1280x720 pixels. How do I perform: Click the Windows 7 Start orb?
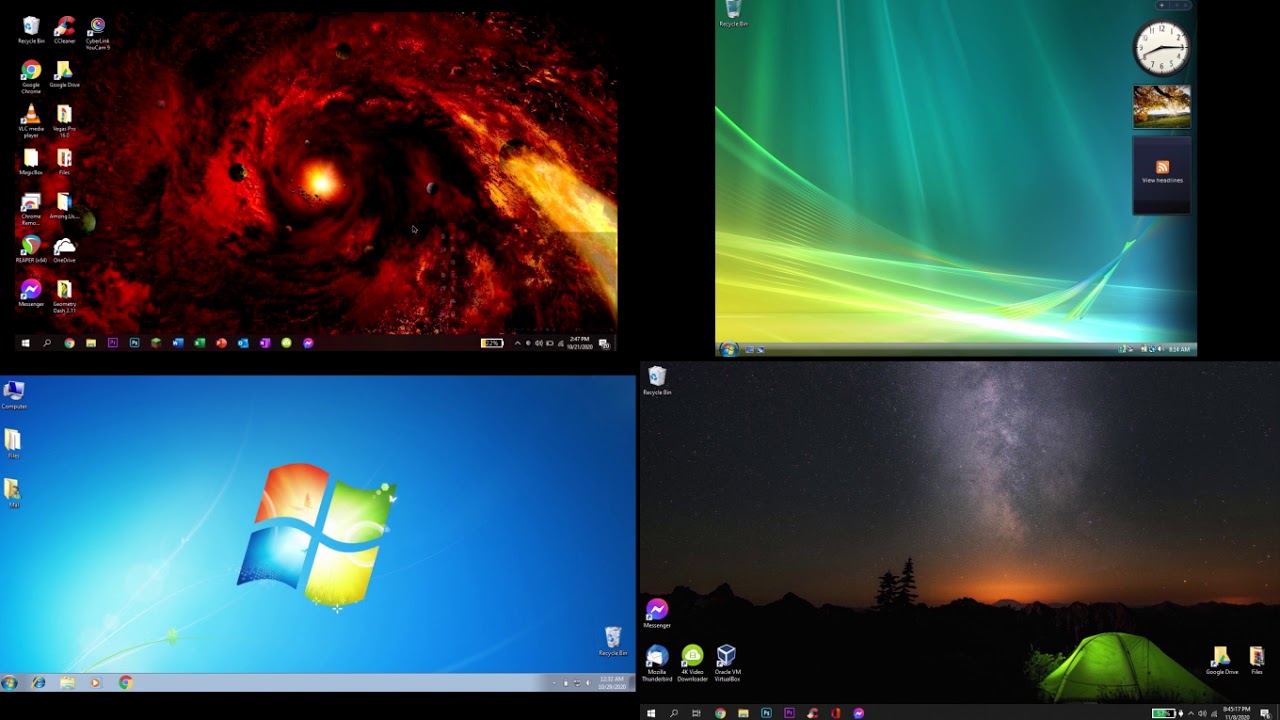click(x=9, y=683)
